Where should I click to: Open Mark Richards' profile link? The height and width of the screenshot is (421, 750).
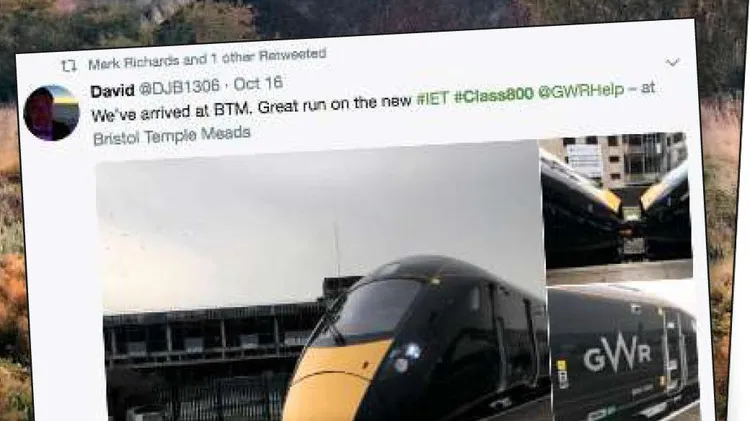pyautogui.click(x=133, y=62)
